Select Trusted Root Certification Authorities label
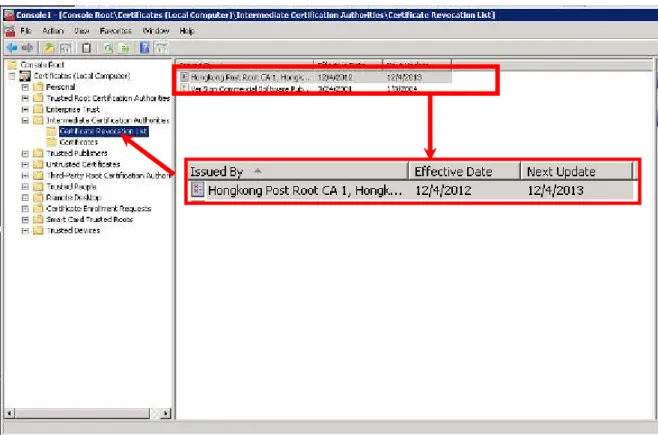This screenshot has width=658, height=435. click(108, 98)
